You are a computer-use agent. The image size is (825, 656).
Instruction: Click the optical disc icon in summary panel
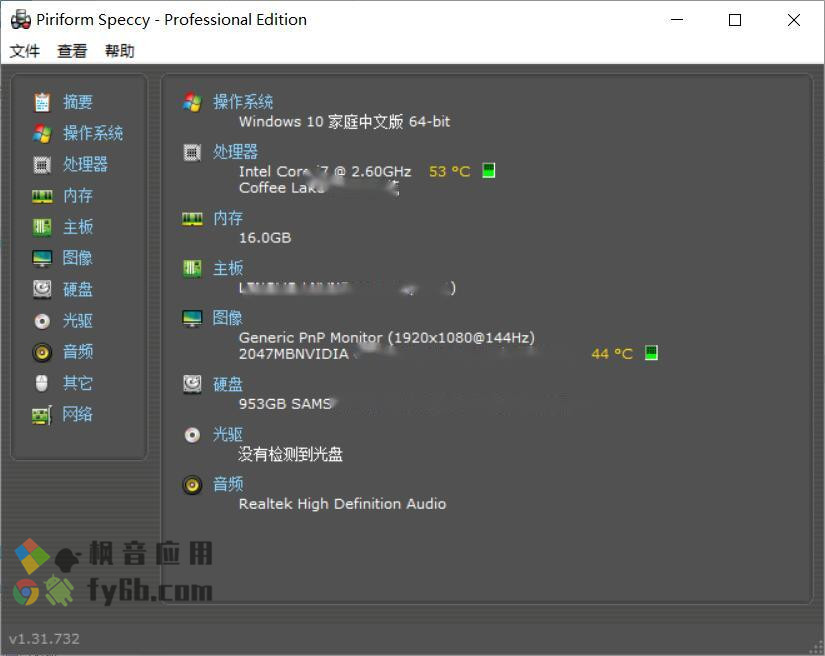(x=192, y=435)
